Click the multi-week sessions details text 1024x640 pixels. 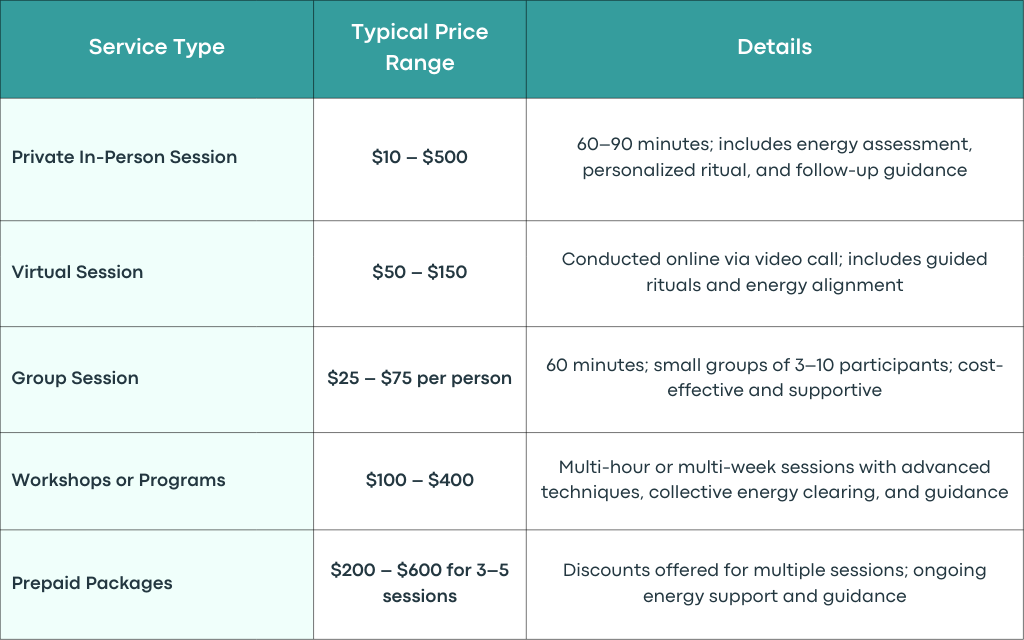pyautogui.click(x=775, y=479)
